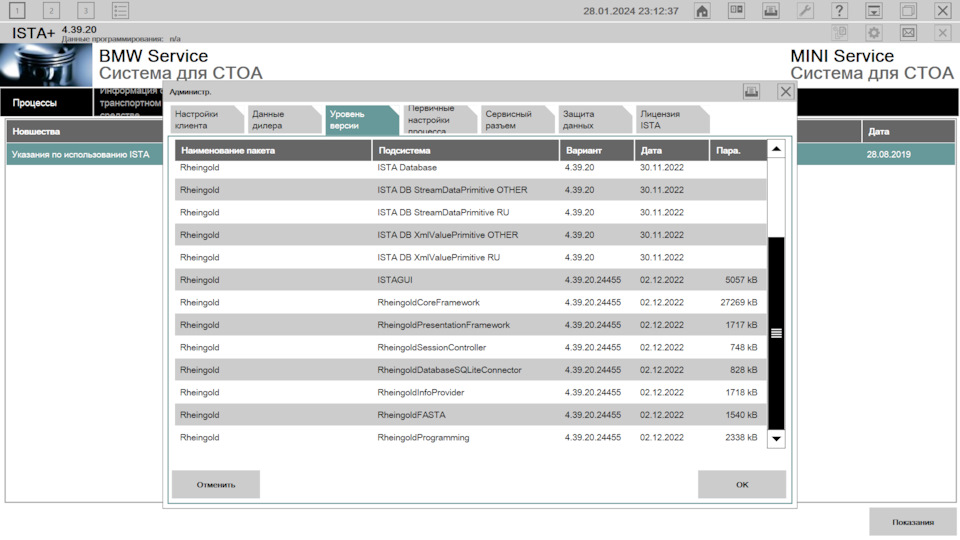960x540 pixels.
Task: Select the RheingoldDatabaseSQLiteConnector row
Action: click(470, 370)
